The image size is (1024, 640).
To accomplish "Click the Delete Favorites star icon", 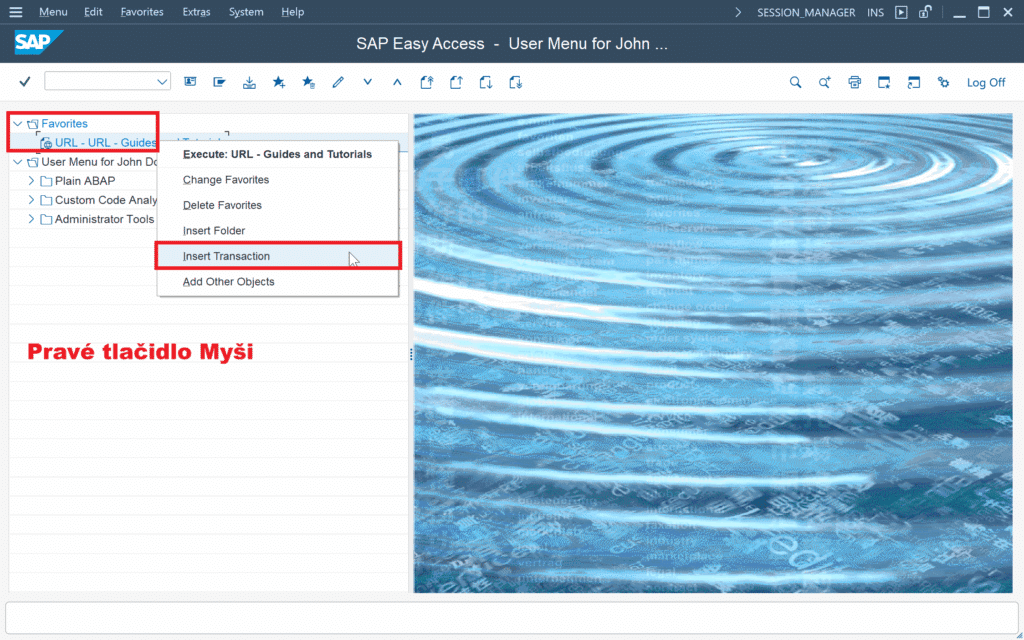I will tap(309, 82).
